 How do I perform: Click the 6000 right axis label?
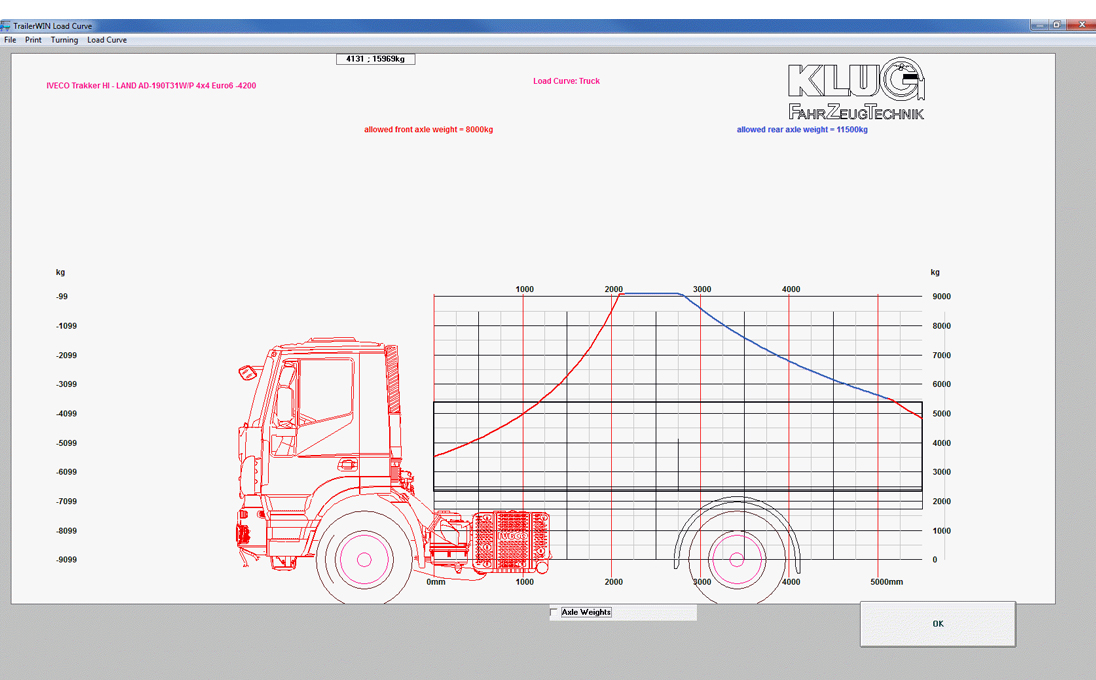pyautogui.click(x=942, y=384)
